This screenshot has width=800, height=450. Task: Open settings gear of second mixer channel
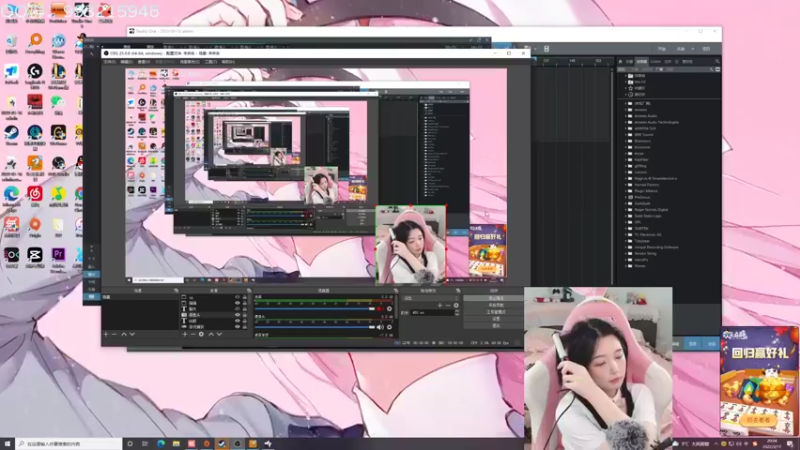tap(389, 327)
